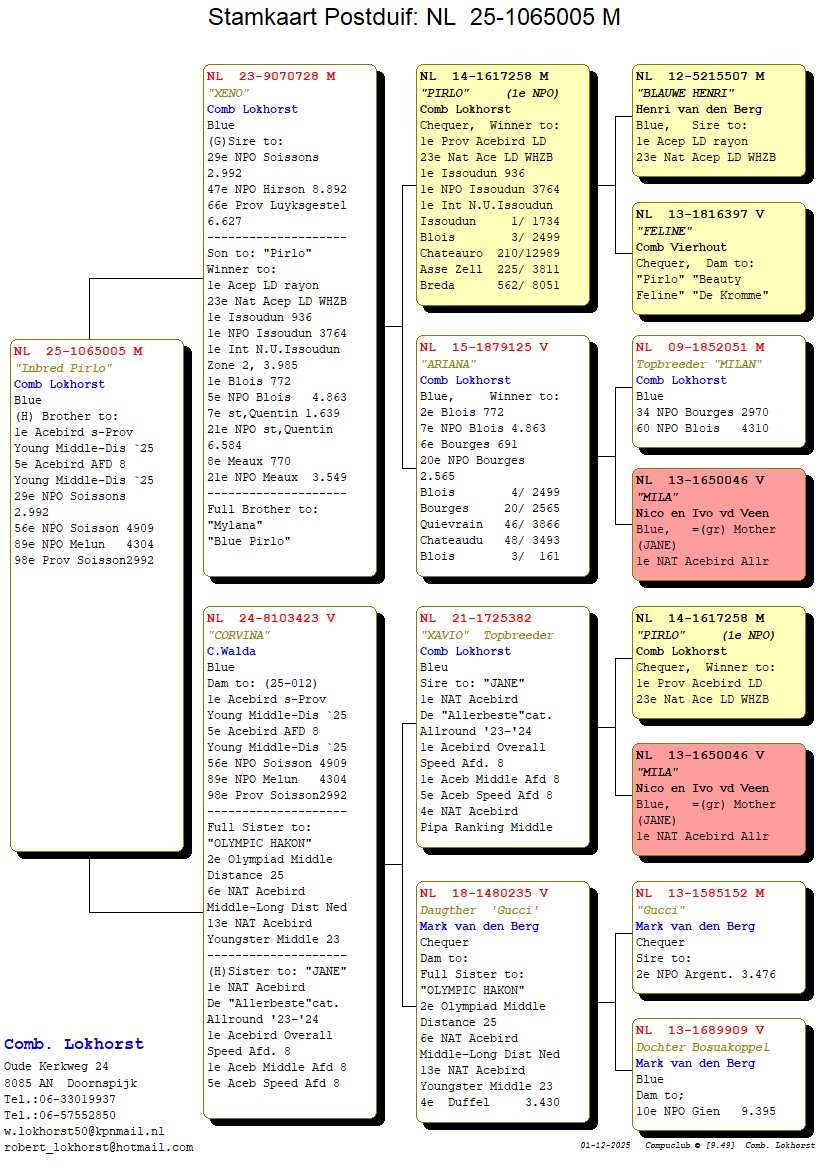Select the "XAVIO" Topbreeder name
The height and width of the screenshot is (1172, 816).
tap(486, 635)
